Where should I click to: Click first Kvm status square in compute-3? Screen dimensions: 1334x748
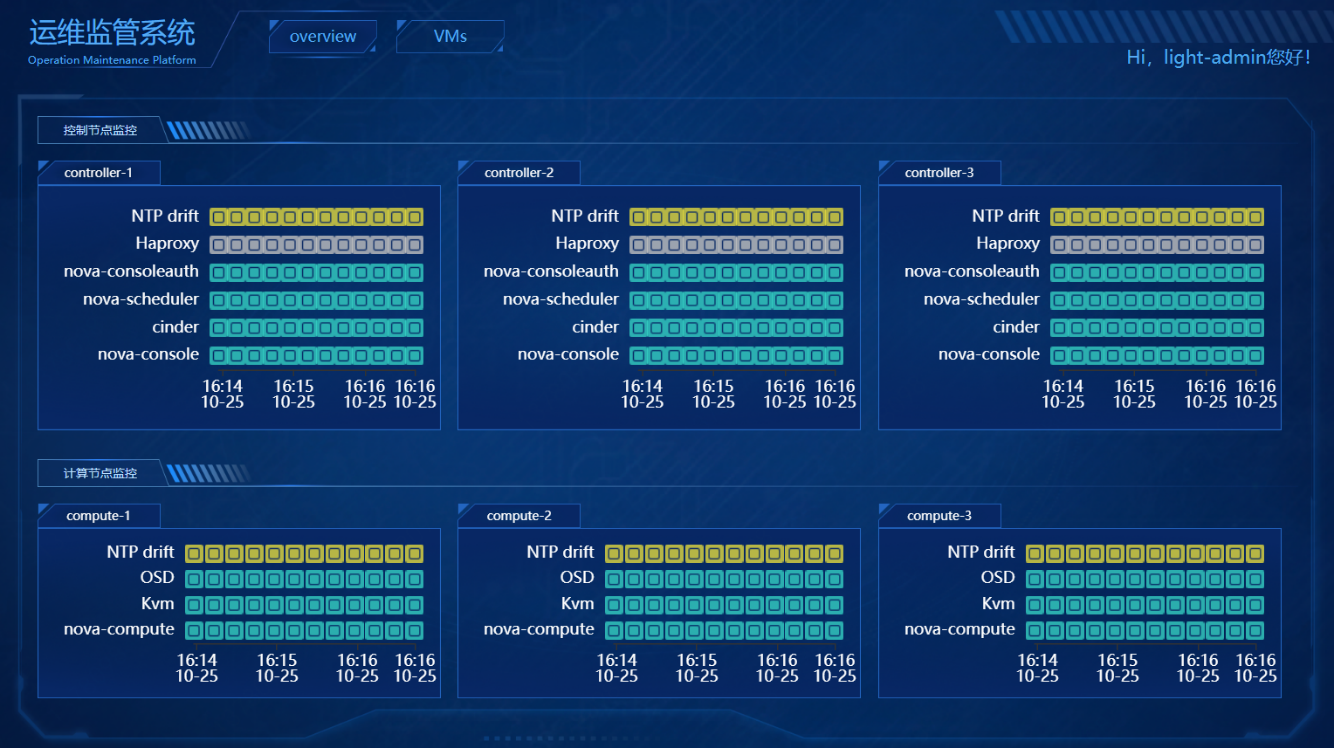[x=1035, y=605]
